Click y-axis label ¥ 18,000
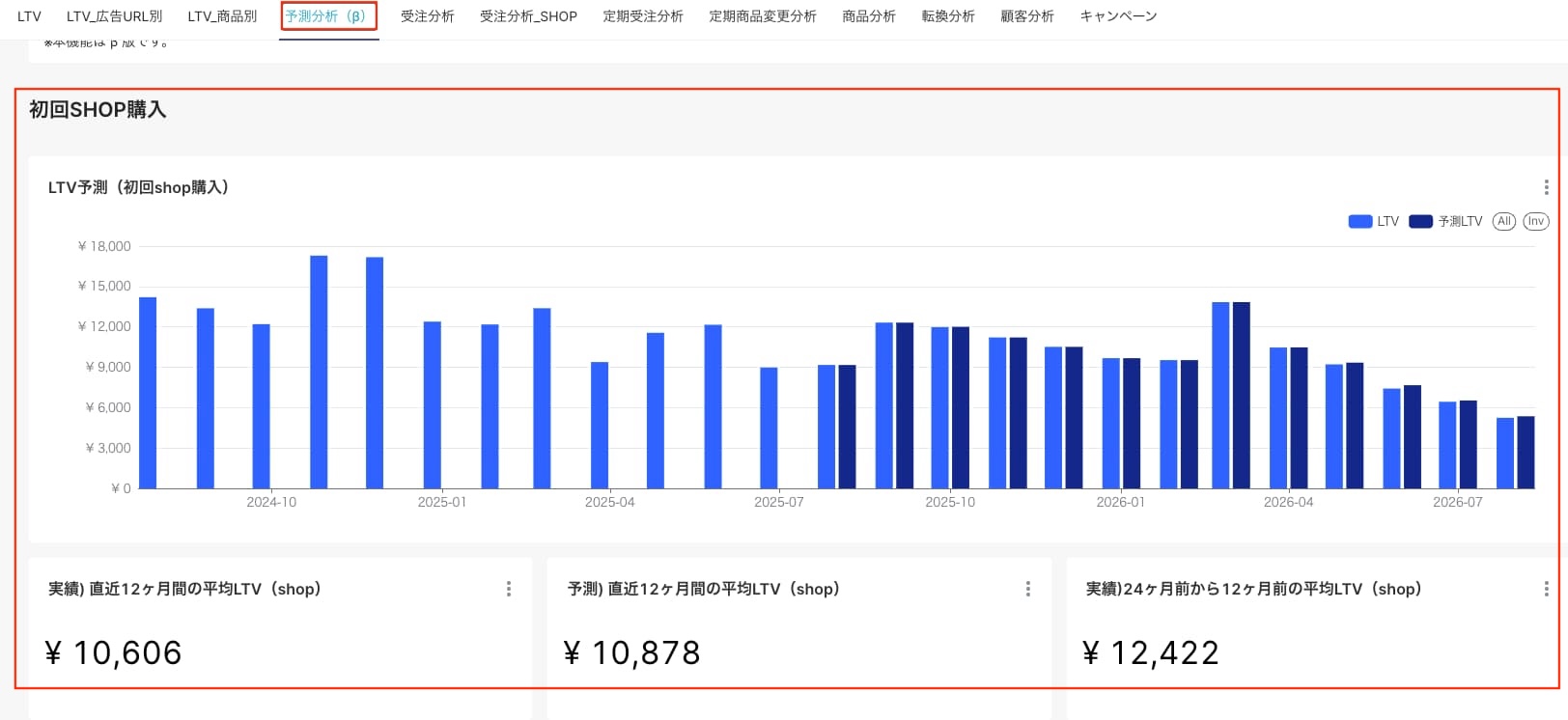Image resolution: width=1568 pixels, height=720 pixels. coord(103,246)
